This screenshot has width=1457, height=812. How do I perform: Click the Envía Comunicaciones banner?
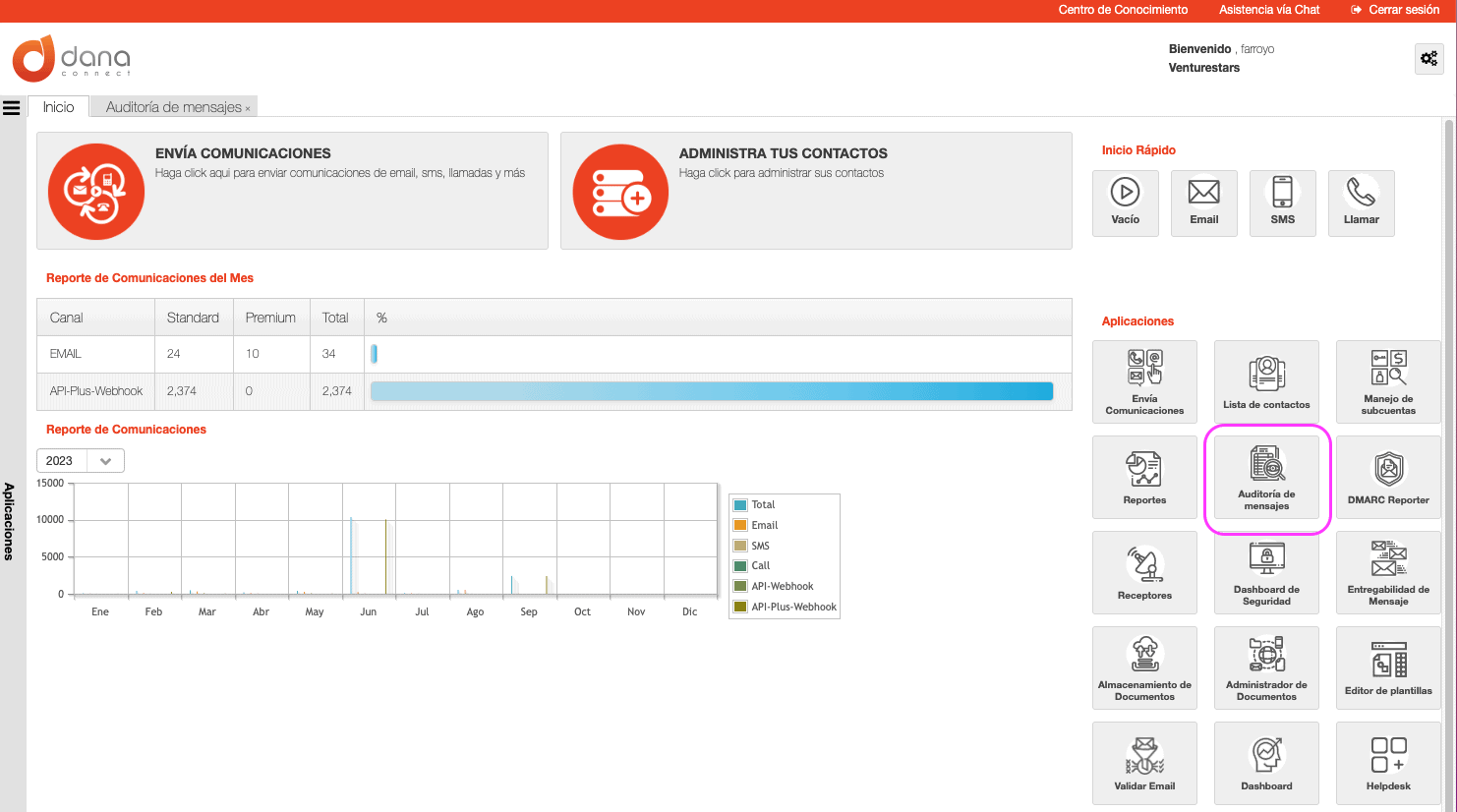tap(292, 190)
